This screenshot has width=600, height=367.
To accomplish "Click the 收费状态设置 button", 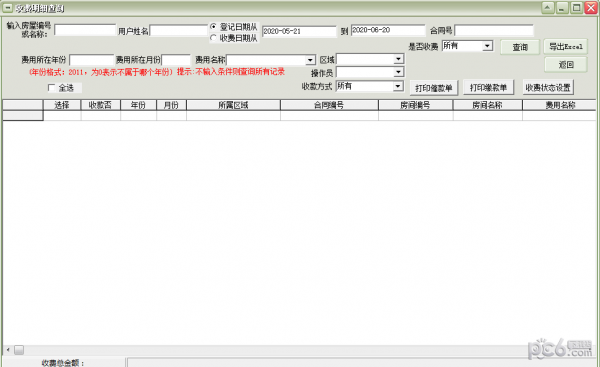I will click(x=548, y=88).
